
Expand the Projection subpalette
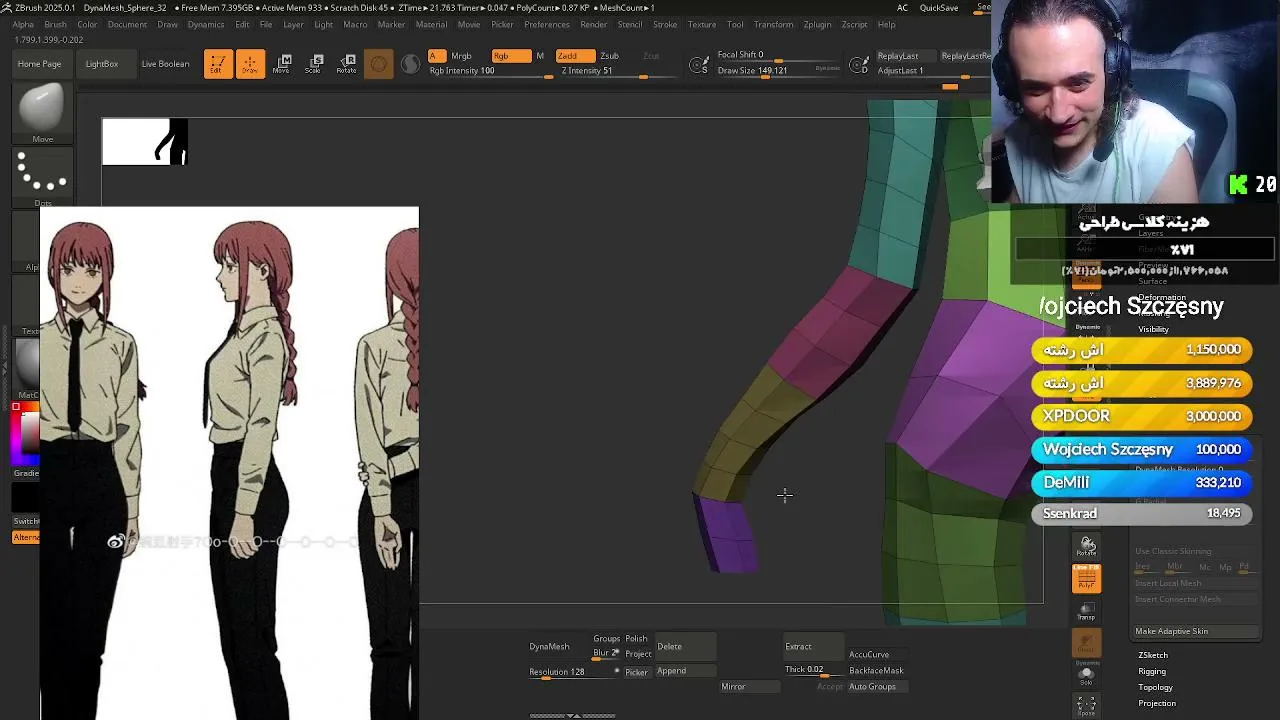pyautogui.click(x=1157, y=703)
